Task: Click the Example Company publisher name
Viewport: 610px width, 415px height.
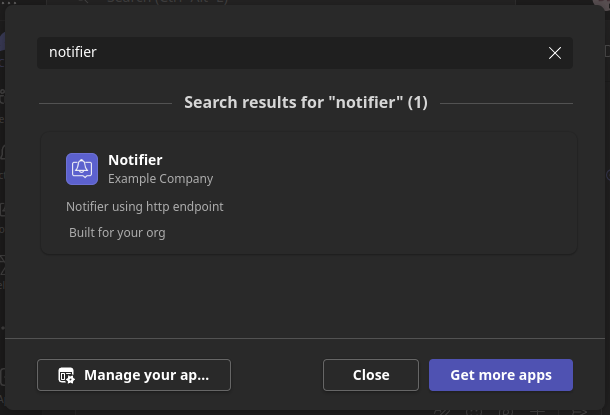Action: tap(160, 179)
